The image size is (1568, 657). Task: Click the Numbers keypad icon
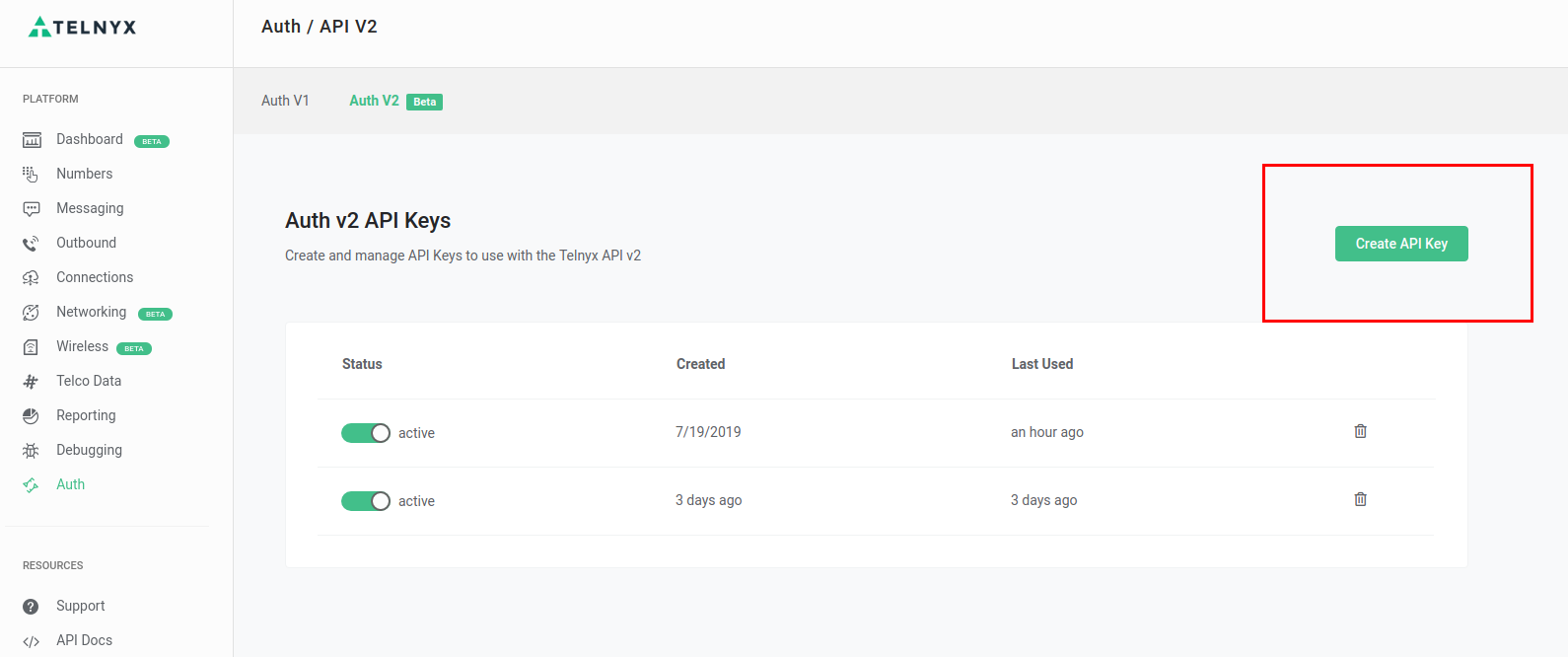coord(31,175)
